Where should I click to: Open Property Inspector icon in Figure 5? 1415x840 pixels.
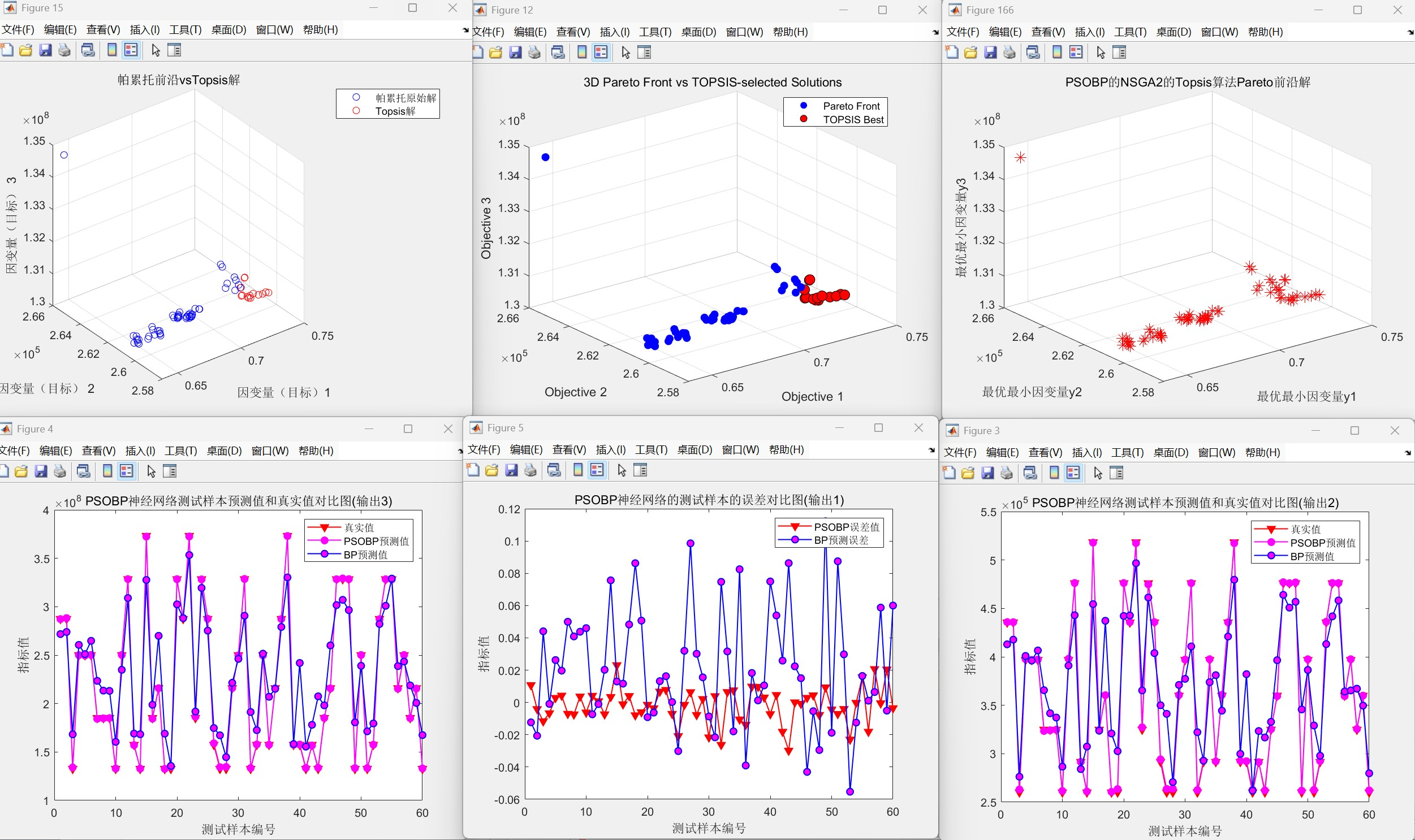(x=640, y=470)
